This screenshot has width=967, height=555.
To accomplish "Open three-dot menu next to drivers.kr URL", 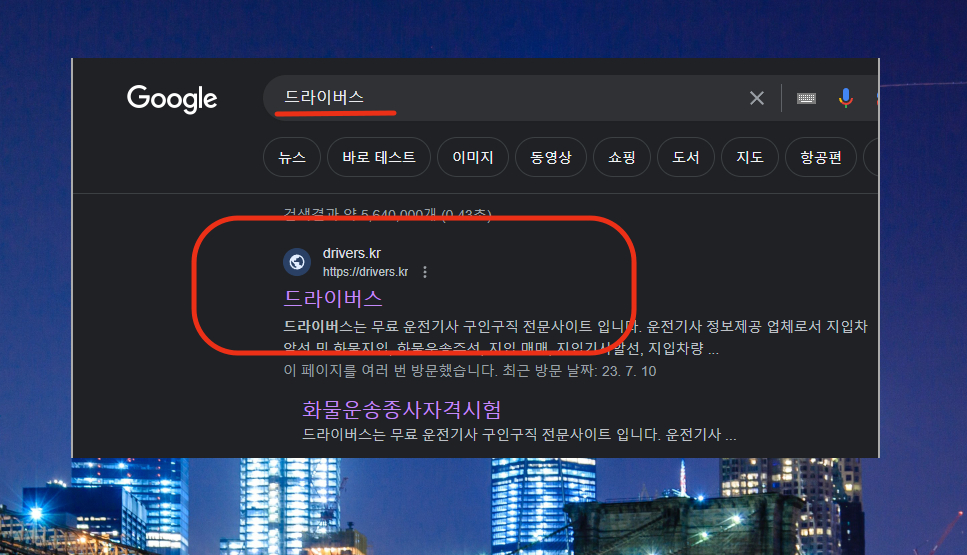I will (x=425, y=272).
